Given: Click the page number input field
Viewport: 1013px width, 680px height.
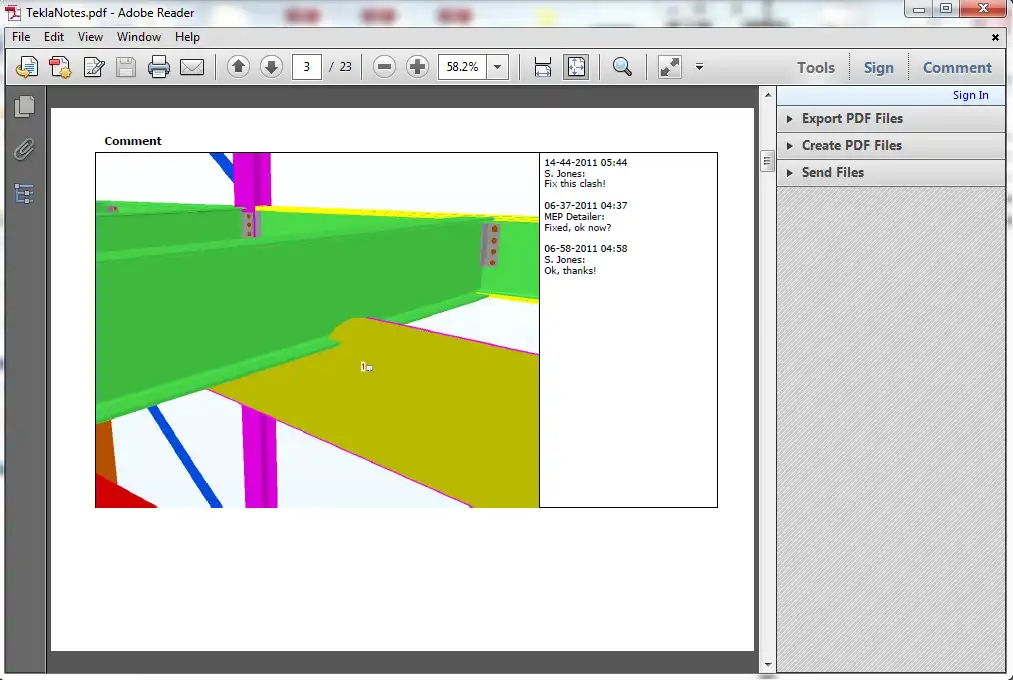Looking at the screenshot, I should point(306,67).
